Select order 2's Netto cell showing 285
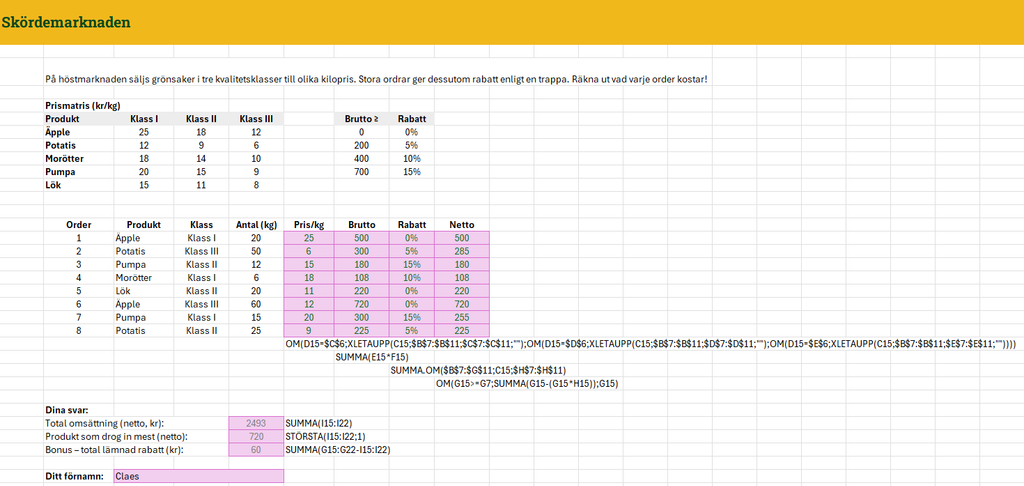 pyautogui.click(x=462, y=251)
